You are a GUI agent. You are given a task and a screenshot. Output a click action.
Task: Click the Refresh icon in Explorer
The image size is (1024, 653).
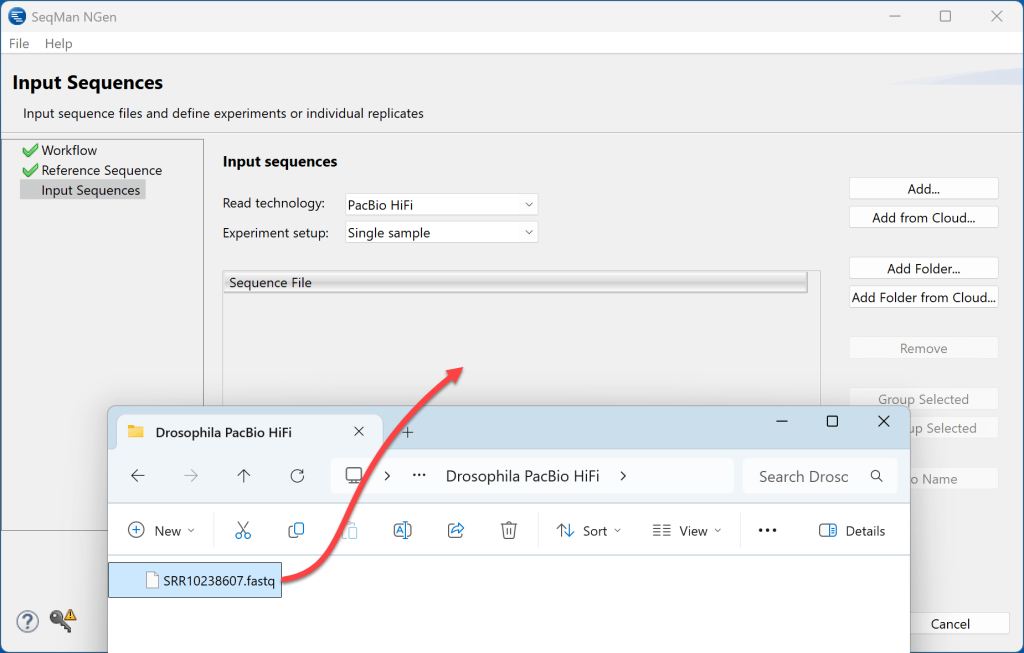tap(297, 476)
